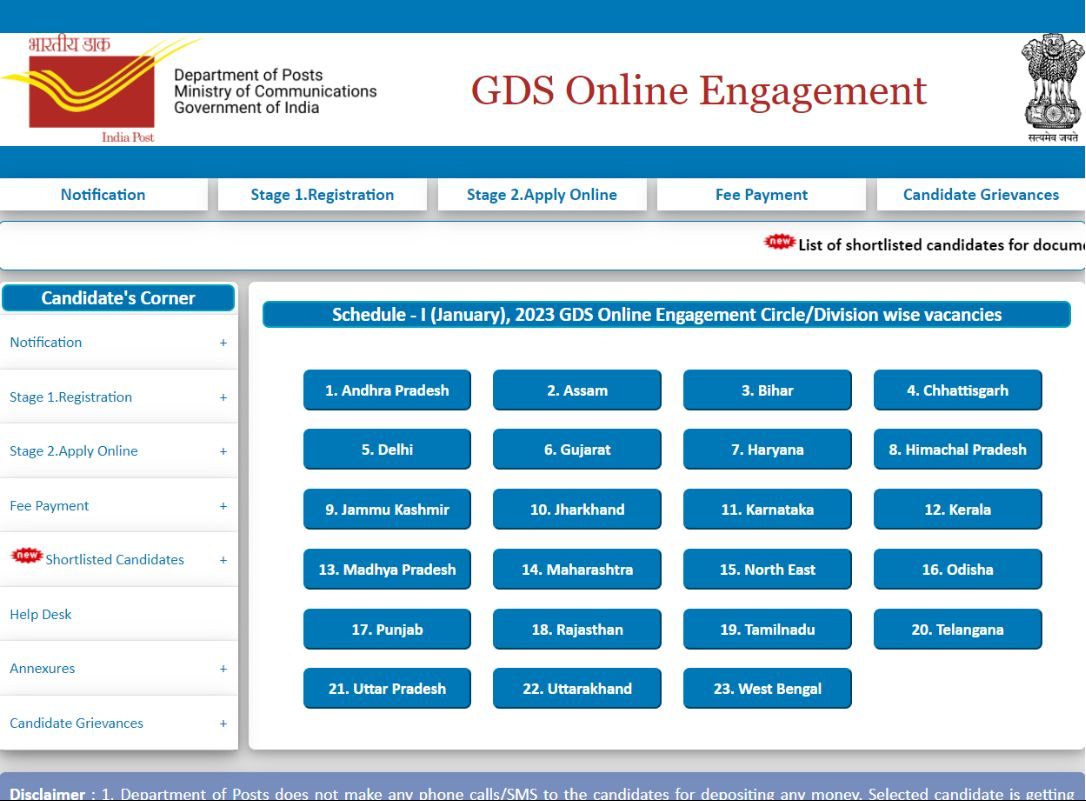Viewport: 1086px width, 801px height.
Task: Click the 12. Kerala button
Action: click(958, 510)
